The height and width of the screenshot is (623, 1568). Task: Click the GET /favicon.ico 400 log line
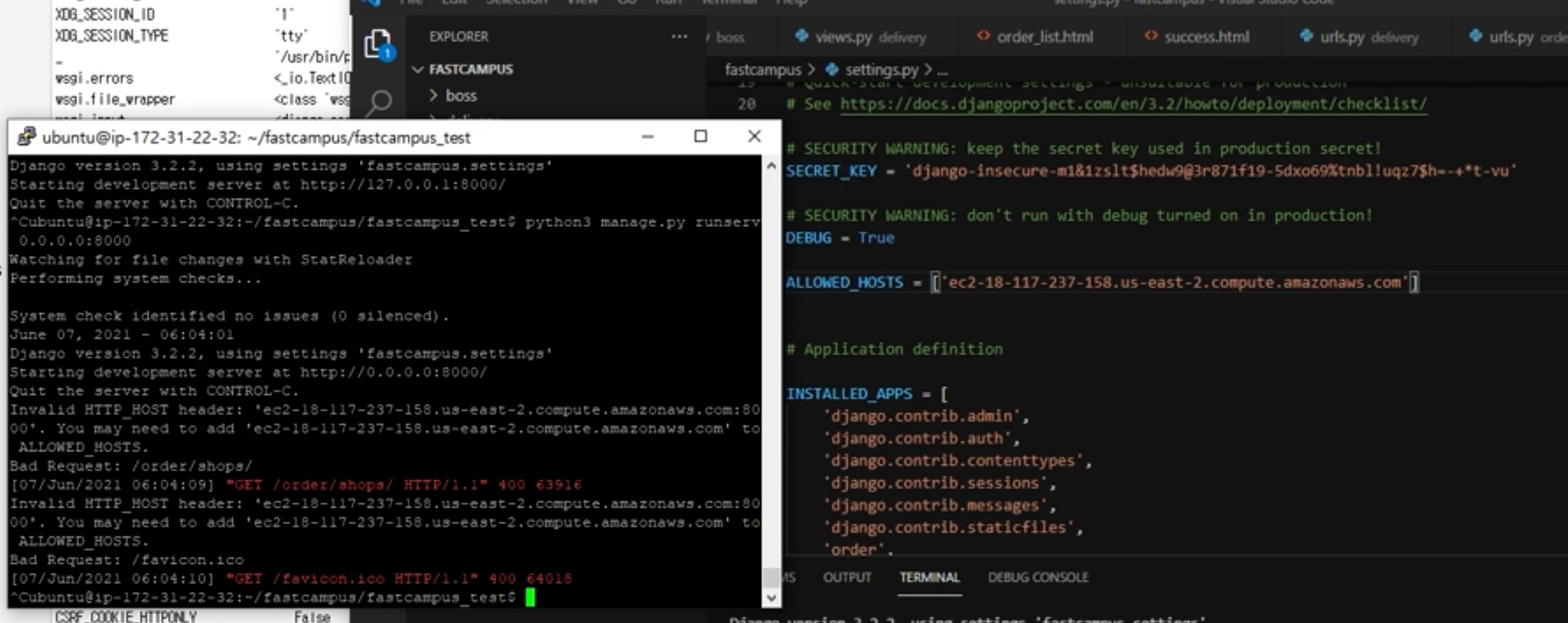tap(291, 578)
